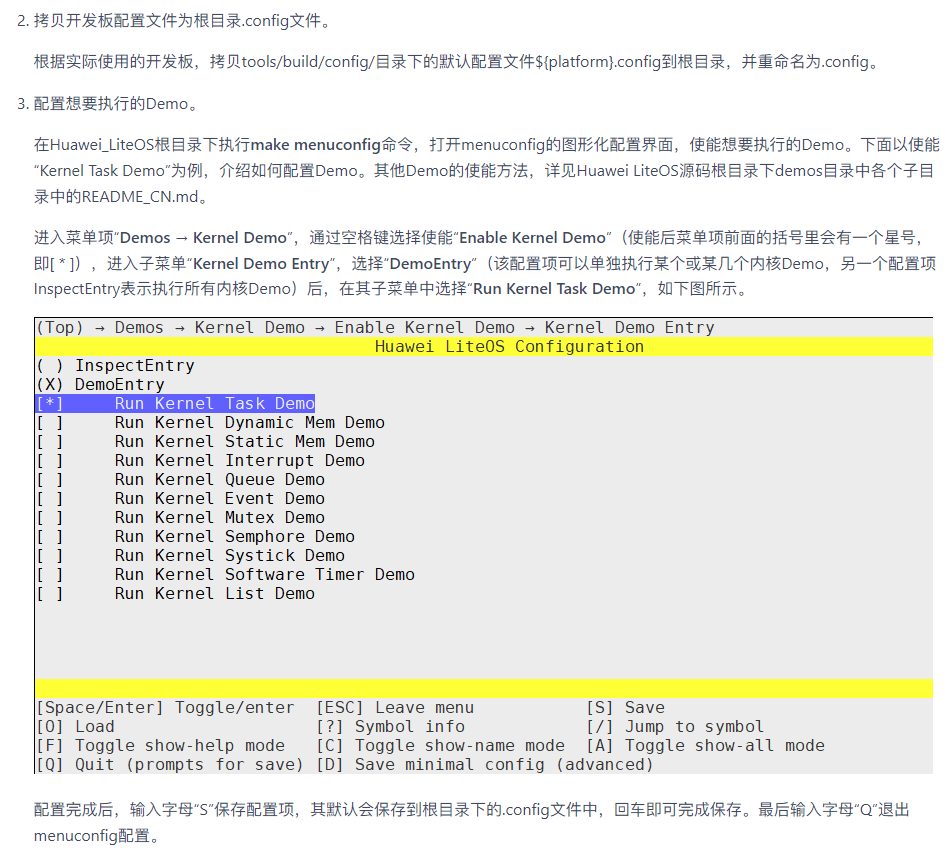Click the Demos breadcrumb item
Screen dimensions: 948x859
coord(139,328)
